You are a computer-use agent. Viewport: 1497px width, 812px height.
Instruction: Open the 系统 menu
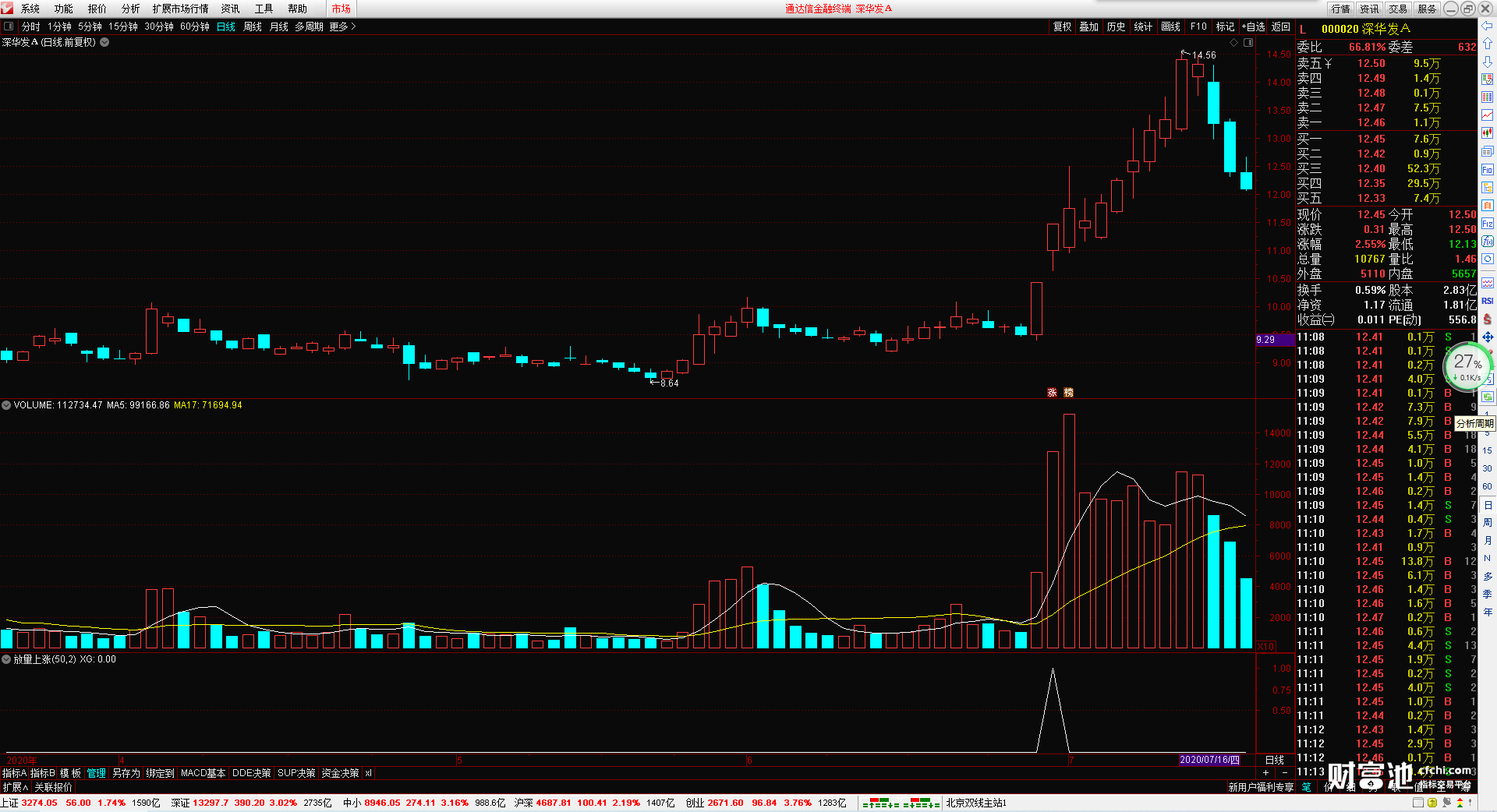click(30, 9)
